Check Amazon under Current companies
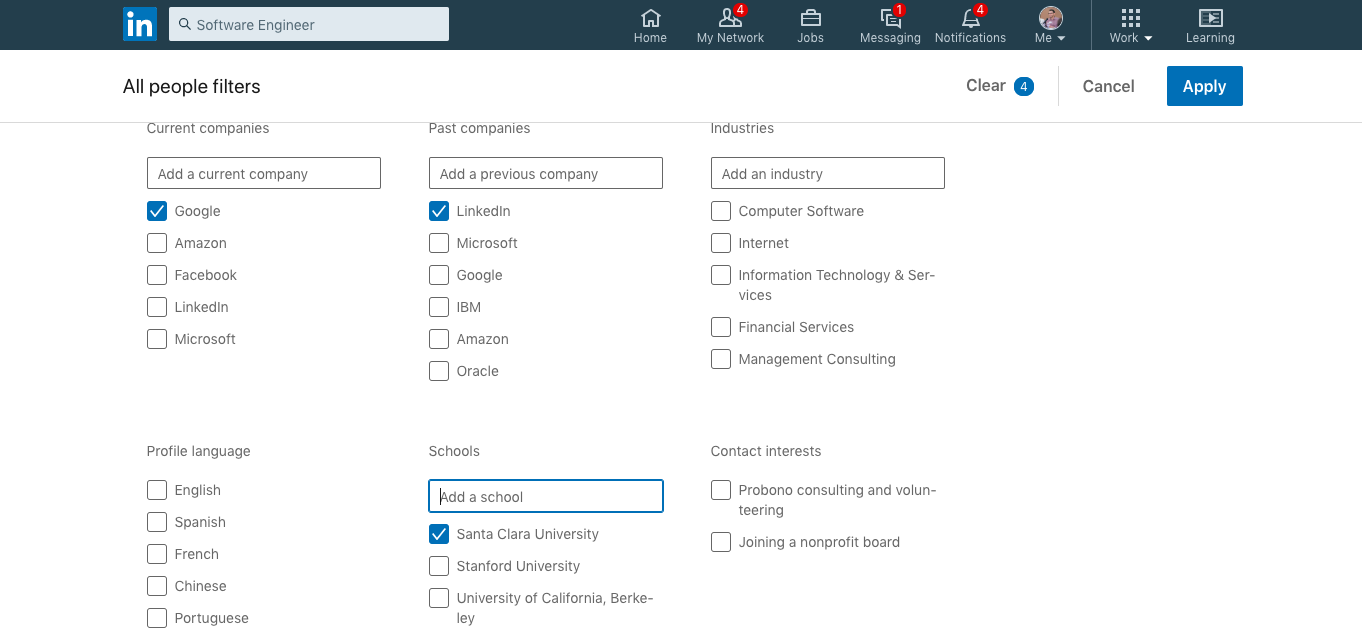The image size is (1362, 629). pos(157,243)
